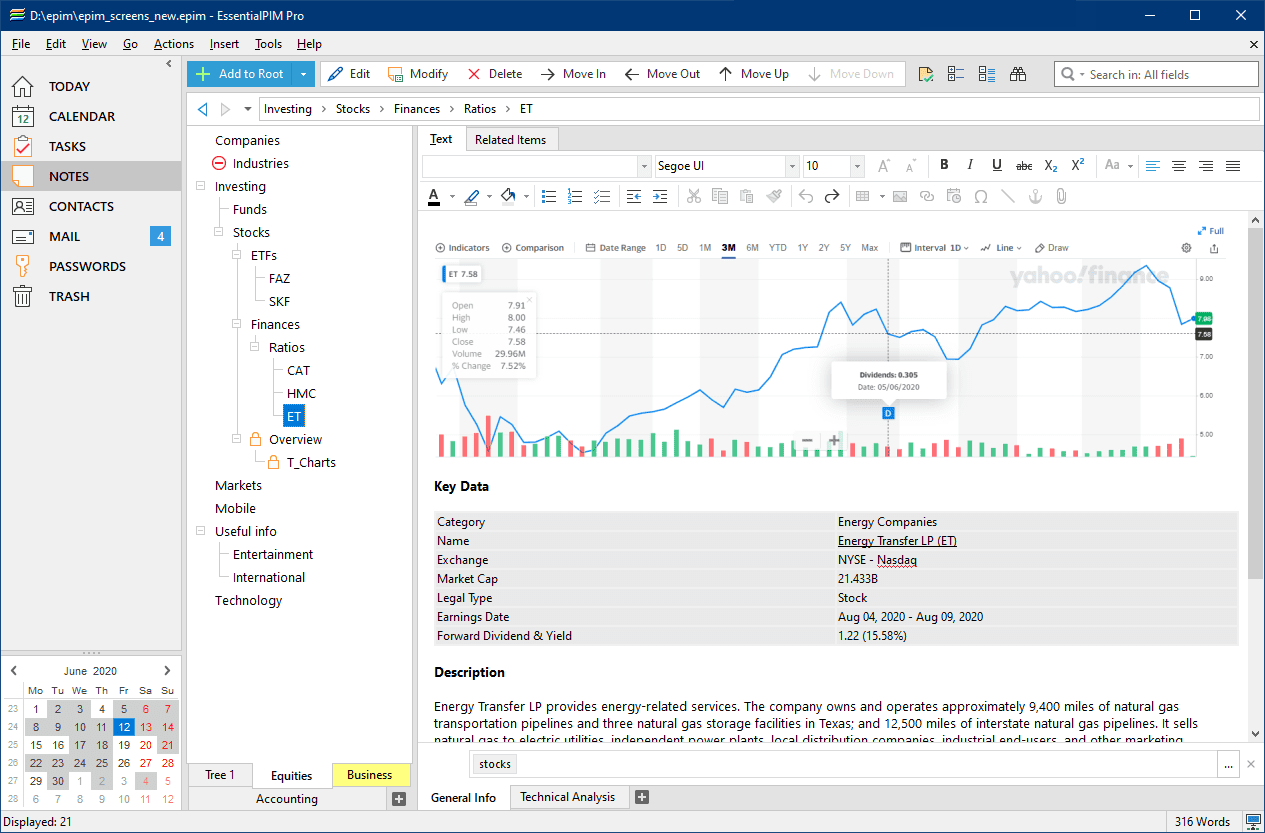
Task: Go to the Tasks module
Action: click(67, 146)
